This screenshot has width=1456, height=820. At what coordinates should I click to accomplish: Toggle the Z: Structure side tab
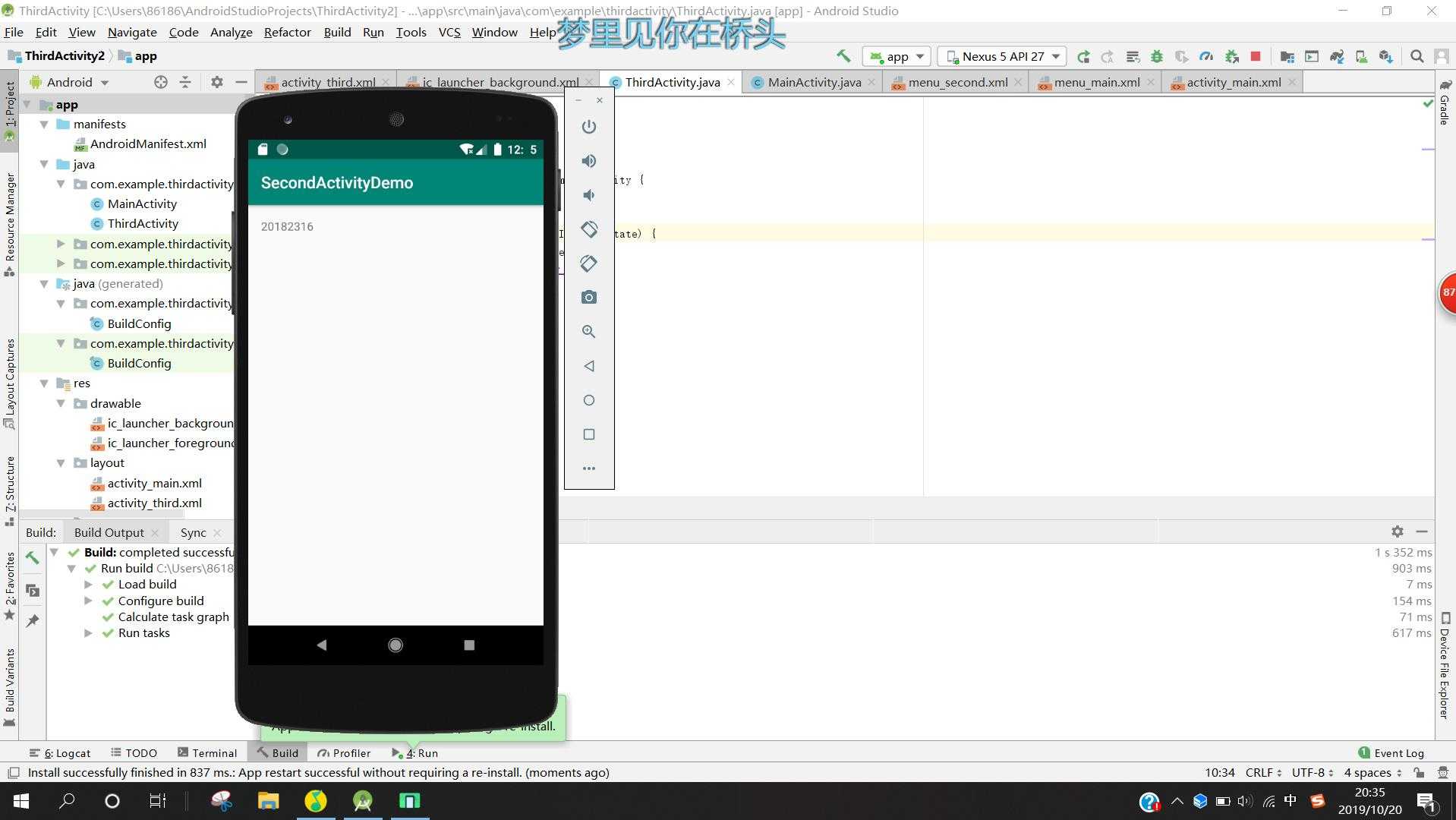click(x=10, y=490)
